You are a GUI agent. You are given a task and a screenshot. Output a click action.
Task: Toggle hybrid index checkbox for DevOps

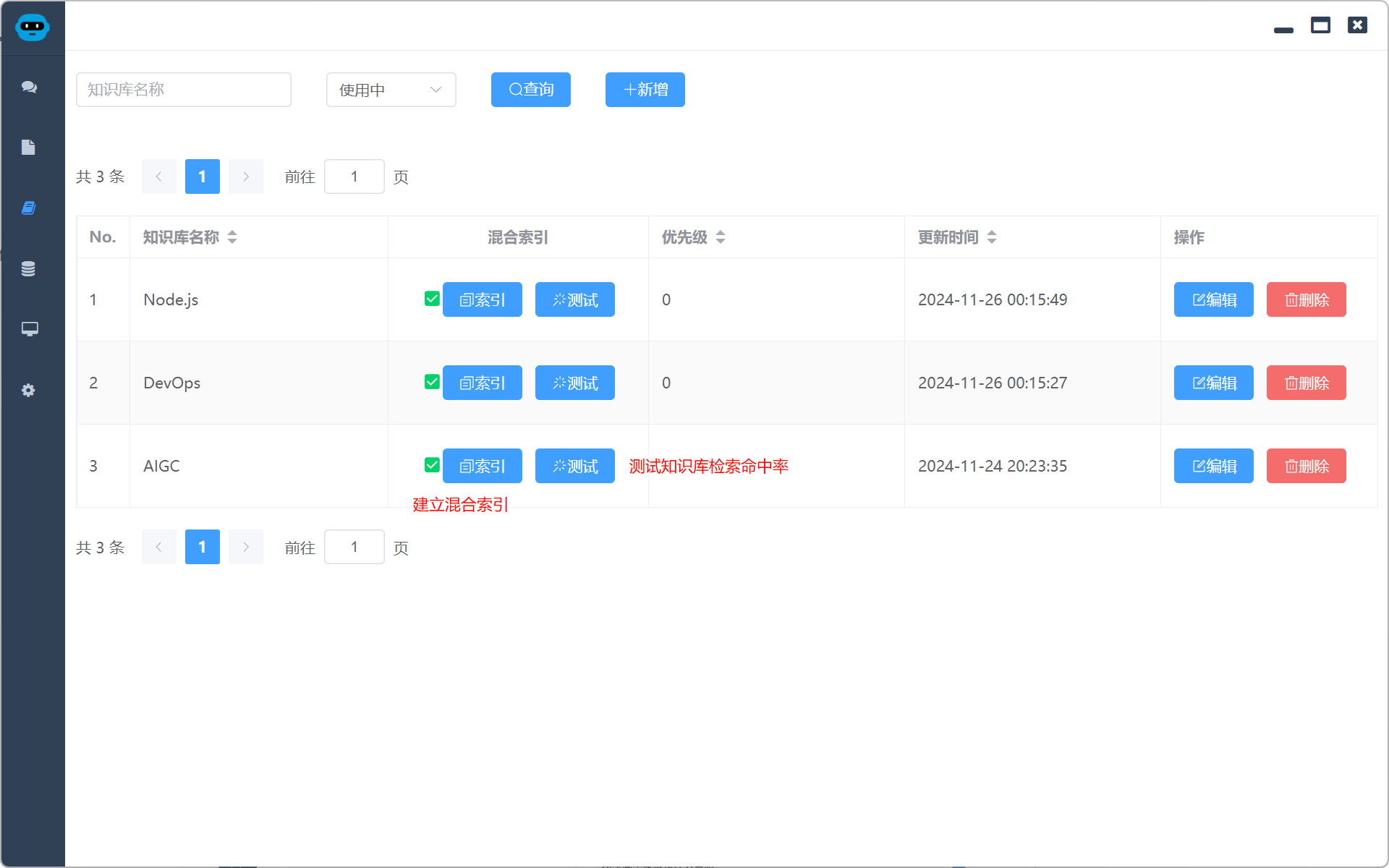[x=432, y=382]
